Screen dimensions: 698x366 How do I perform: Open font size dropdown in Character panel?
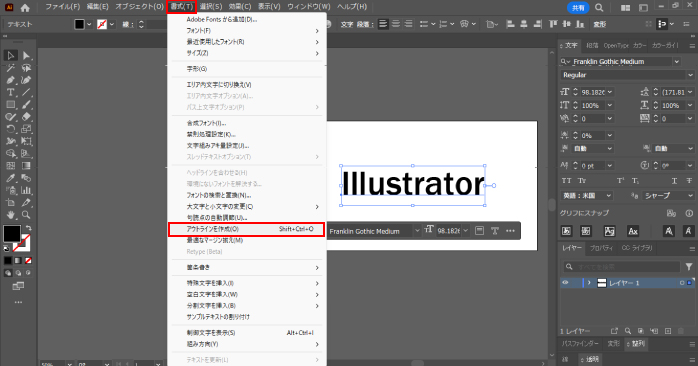pos(610,92)
